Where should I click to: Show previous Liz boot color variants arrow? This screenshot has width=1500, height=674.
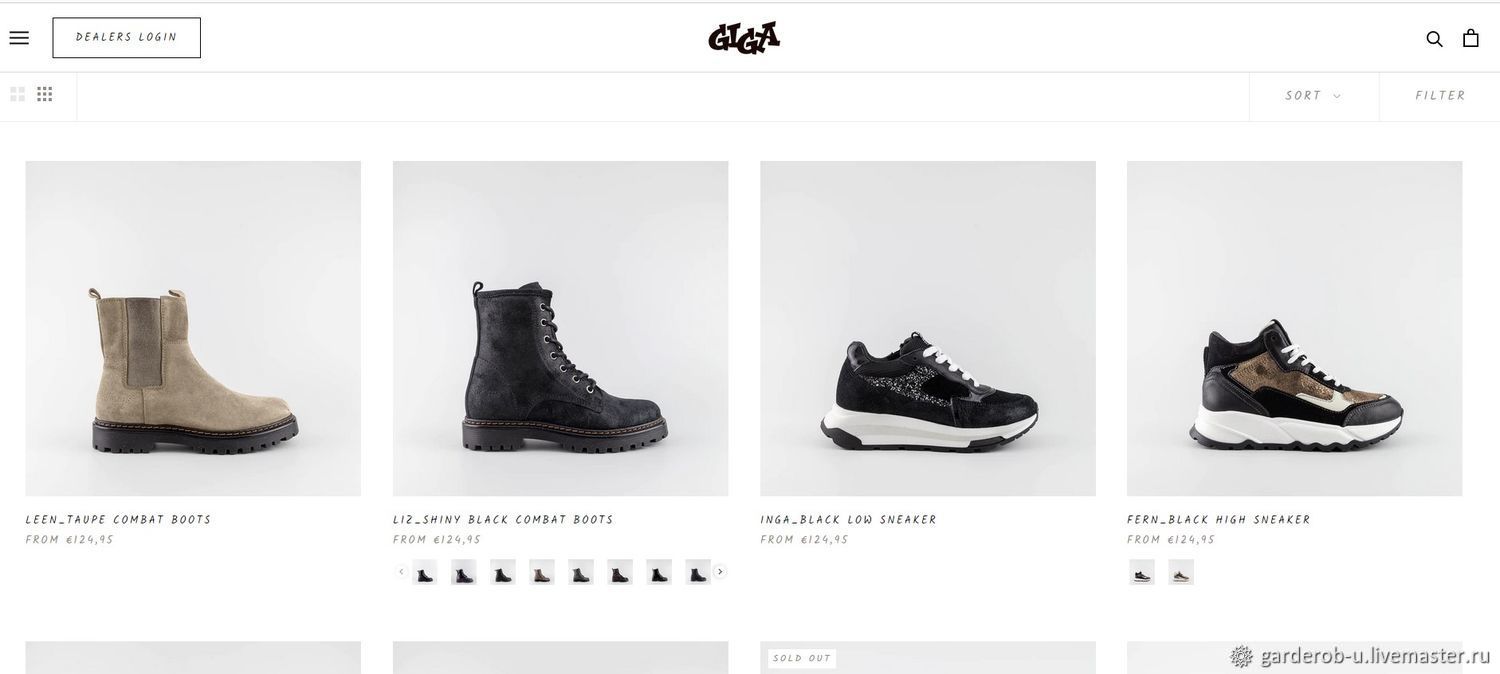pos(401,572)
